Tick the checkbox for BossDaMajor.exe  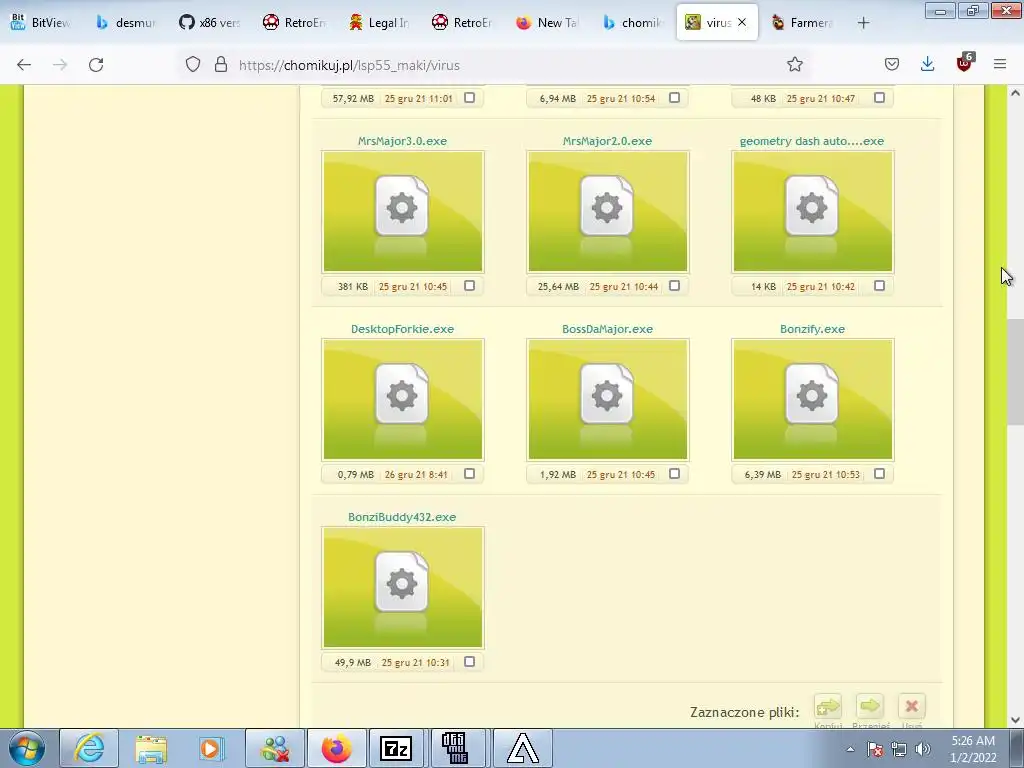[675, 473]
